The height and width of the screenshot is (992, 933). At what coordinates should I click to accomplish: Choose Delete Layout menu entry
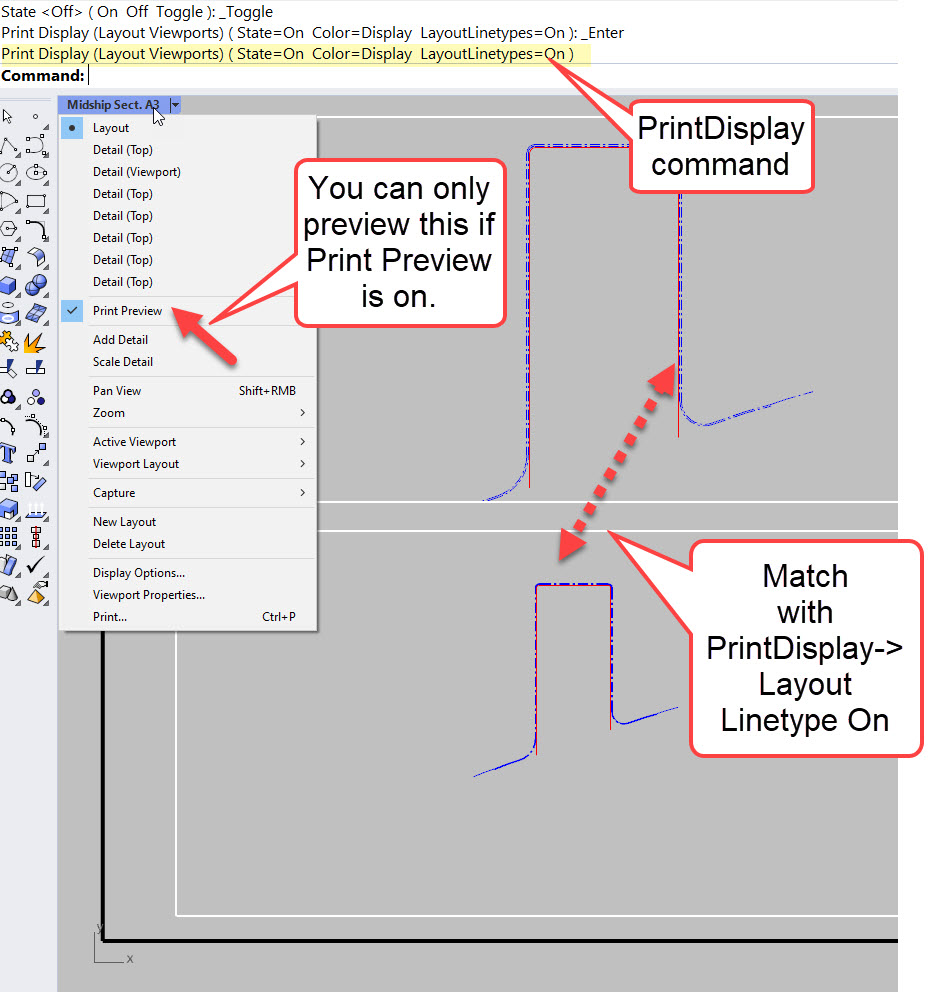(x=129, y=544)
